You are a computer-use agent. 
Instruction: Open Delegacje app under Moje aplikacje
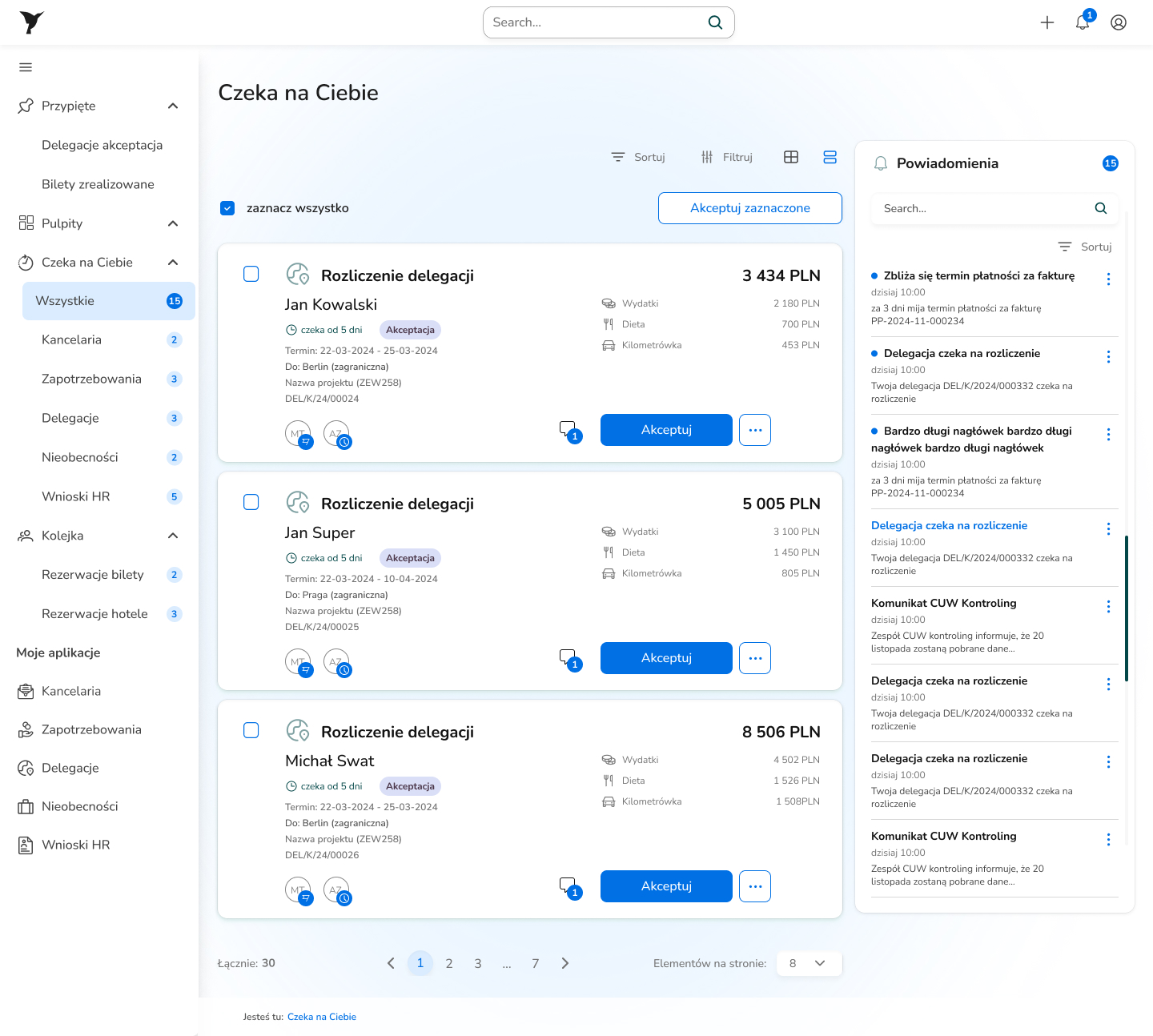pos(58,768)
